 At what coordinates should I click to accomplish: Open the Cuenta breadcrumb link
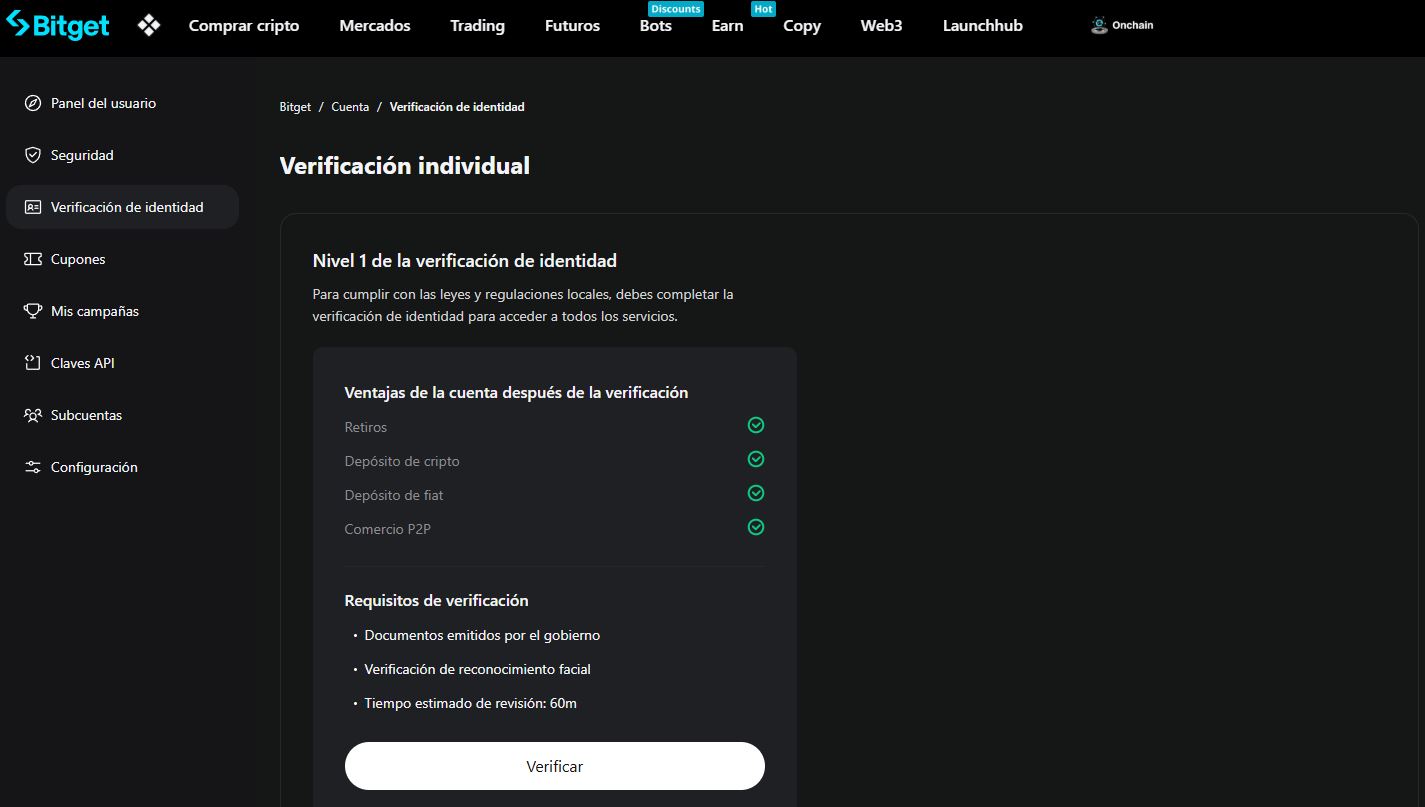[350, 106]
